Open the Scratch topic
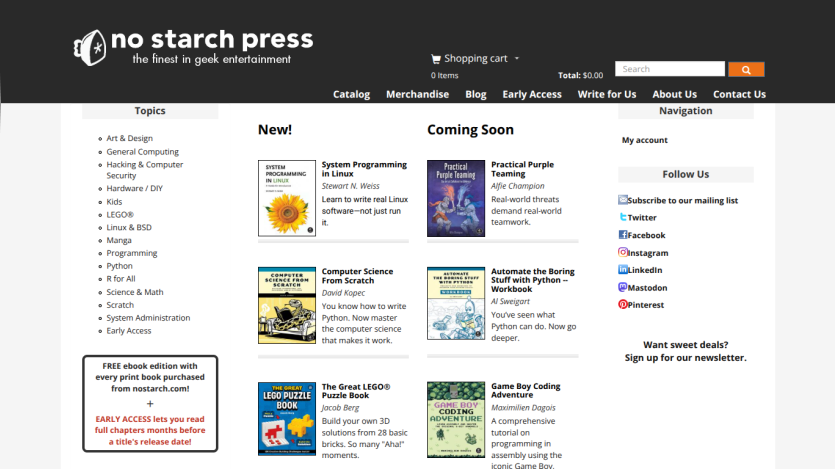835x469 pixels. pos(120,305)
